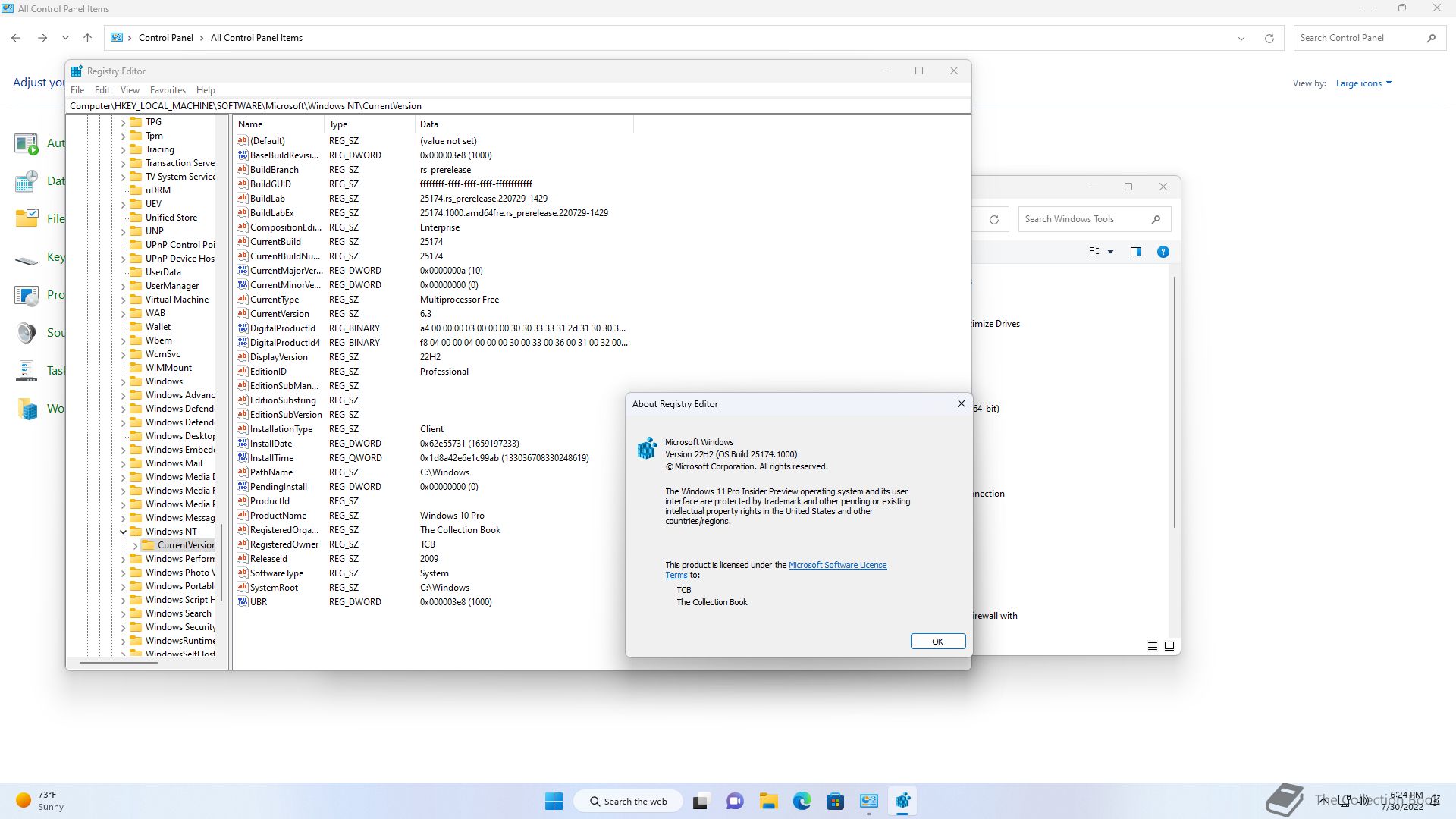Click the Windows Tools vertical scrollbar
Viewport: 1456px width, 819px height.
coord(1174,402)
